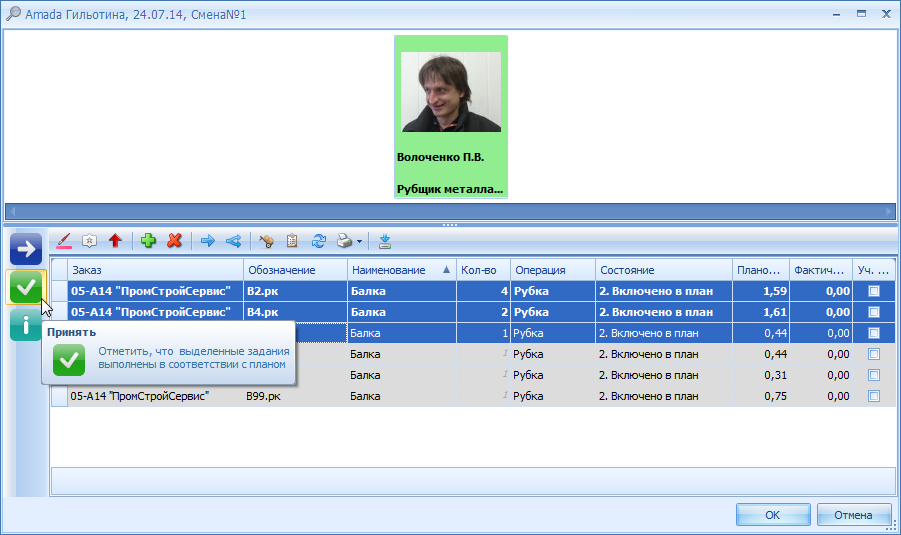Image resolution: width=901 pixels, height=535 pixels.
Task: Click the OK button
Action: click(x=773, y=515)
